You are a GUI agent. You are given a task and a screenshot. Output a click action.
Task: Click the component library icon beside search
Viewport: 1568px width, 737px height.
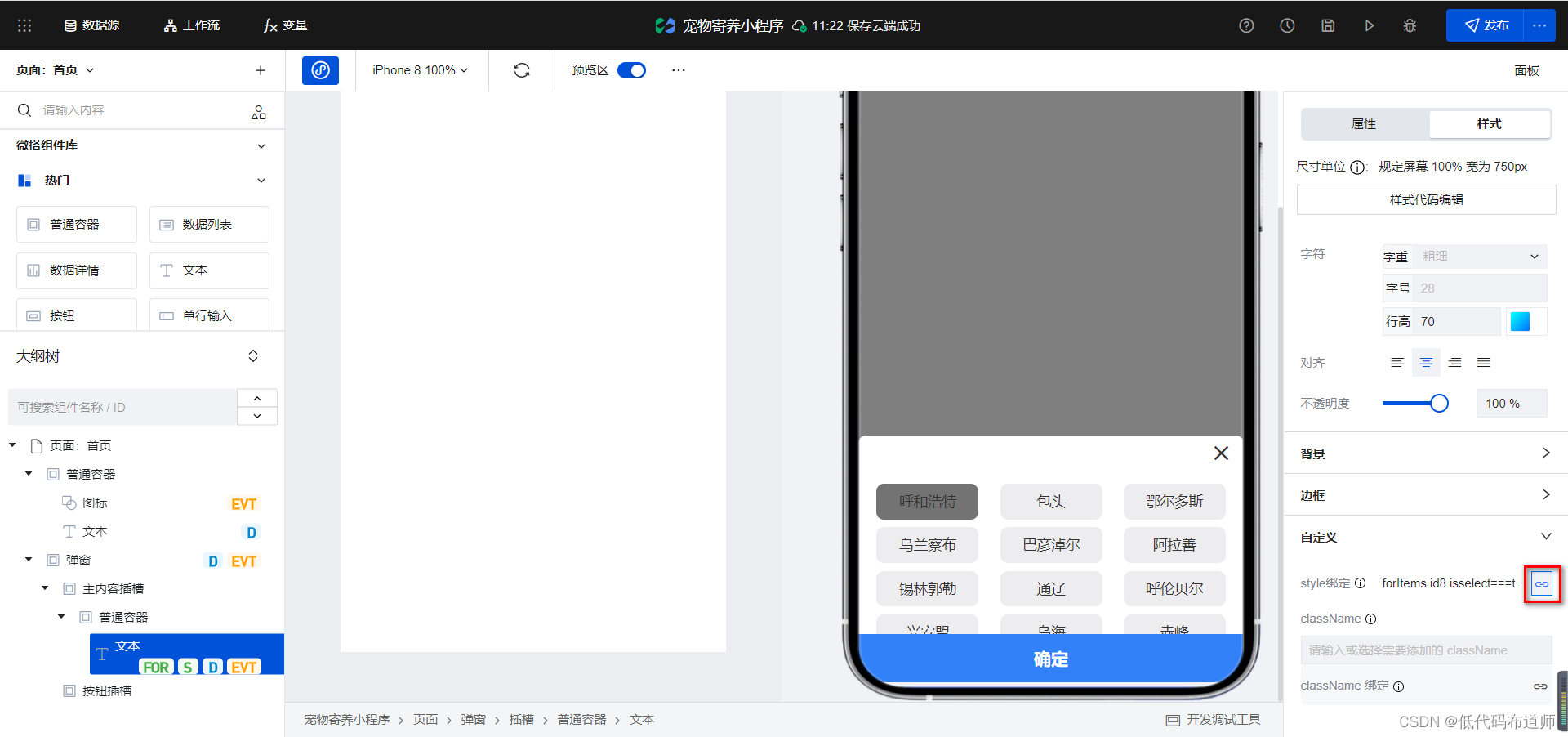(259, 112)
